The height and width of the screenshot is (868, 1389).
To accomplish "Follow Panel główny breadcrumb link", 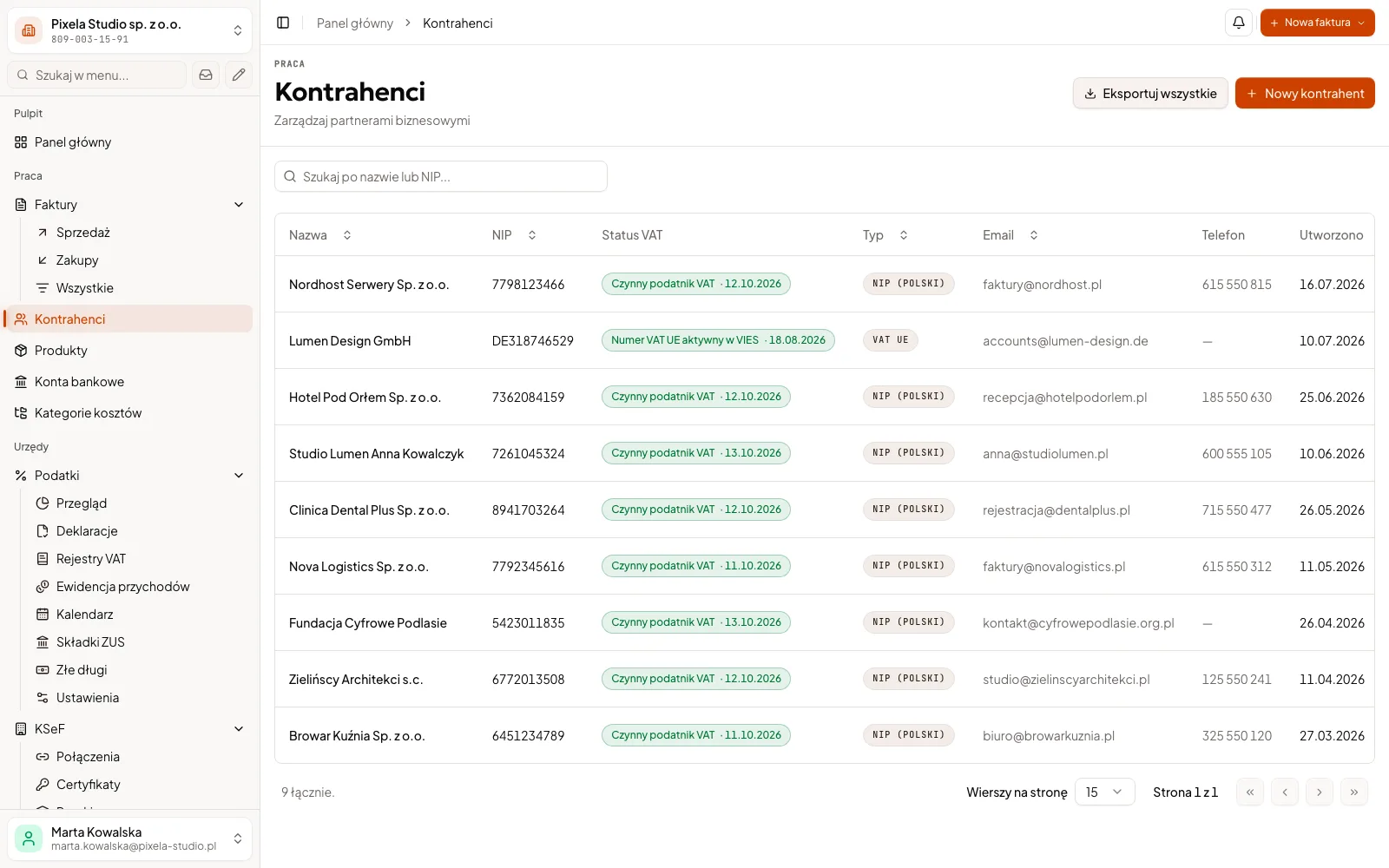I will [354, 23].
